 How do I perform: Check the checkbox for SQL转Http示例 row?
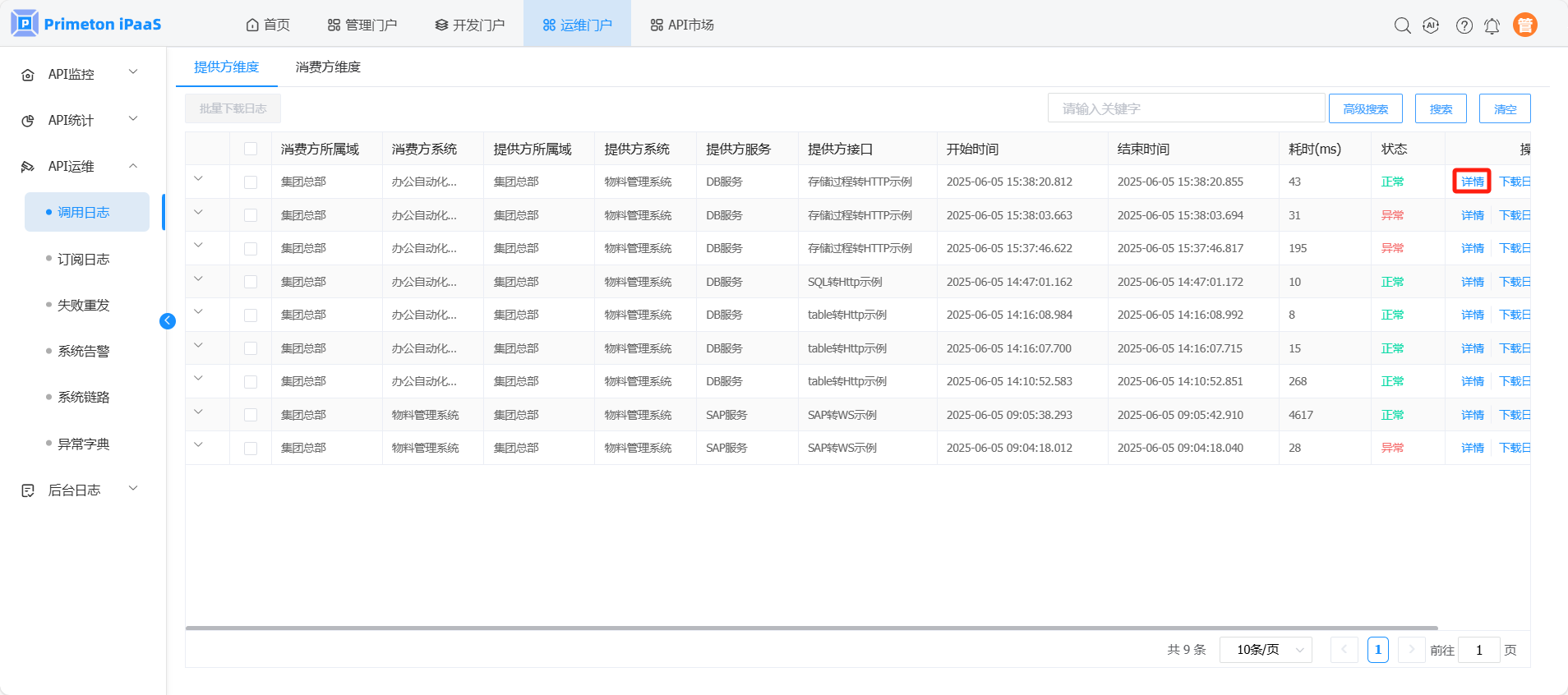pyautogui.click(x=251, y=282)
